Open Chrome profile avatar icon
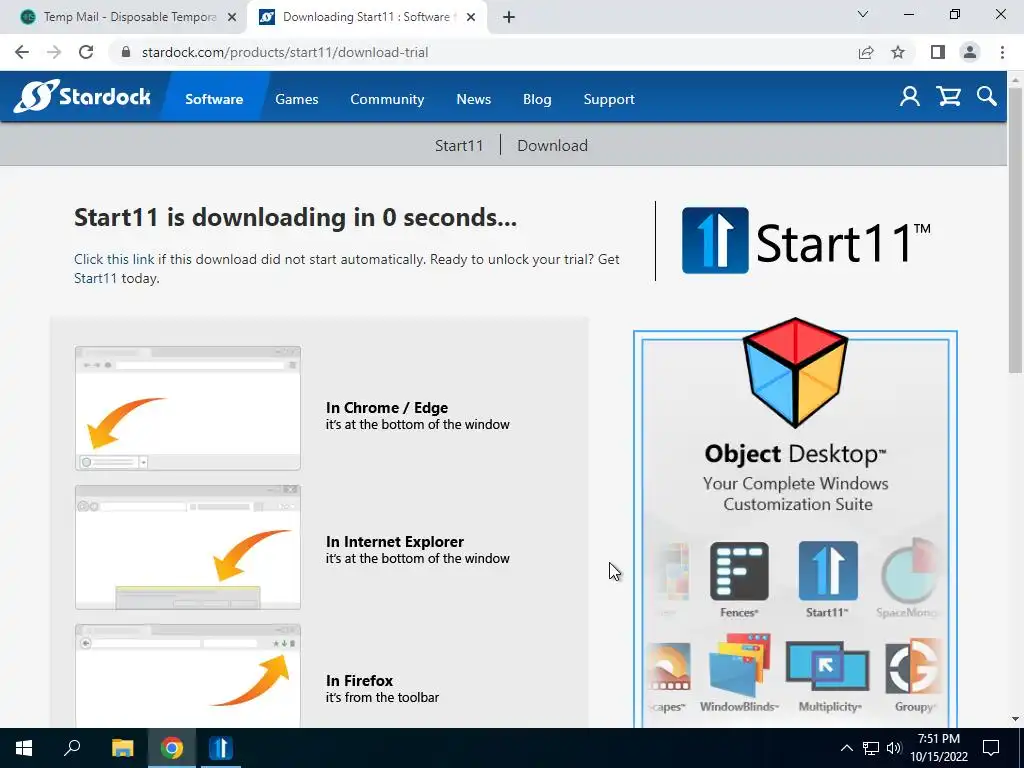The height and width of the screenshot is (768, 1024). pos(970,52)
